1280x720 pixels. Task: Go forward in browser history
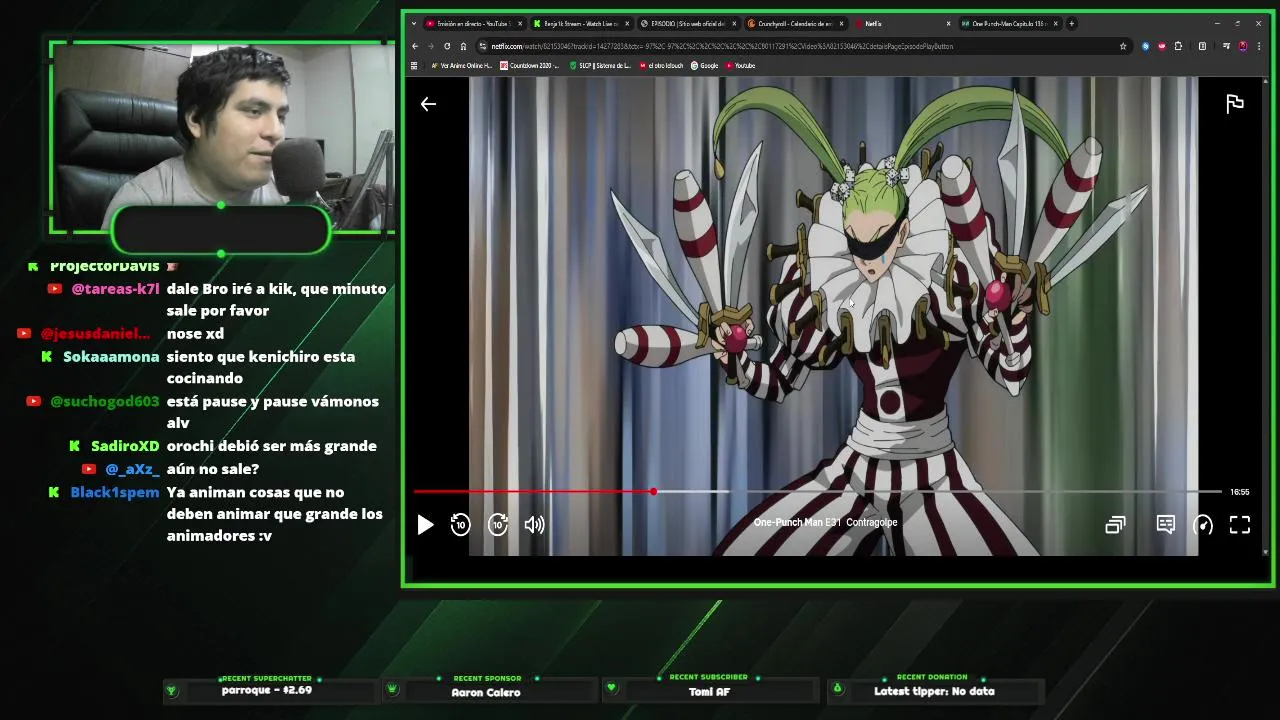pyautogui.click(x=431, y=46)
